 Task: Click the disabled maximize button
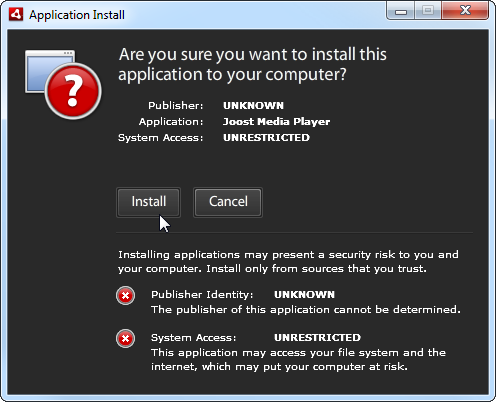coord(428,11)
